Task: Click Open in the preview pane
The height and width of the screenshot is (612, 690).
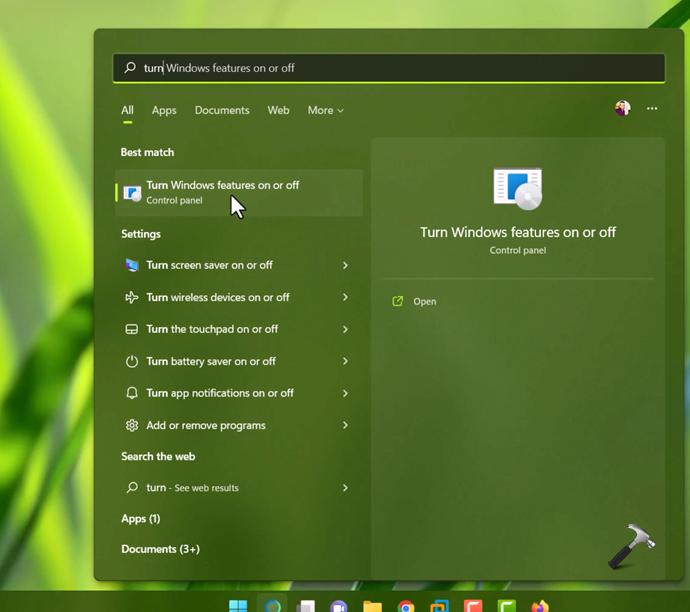Action: (x=425, y=301)
